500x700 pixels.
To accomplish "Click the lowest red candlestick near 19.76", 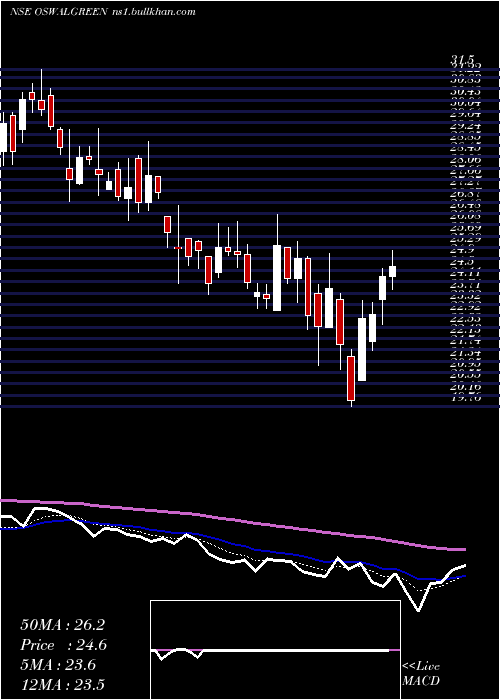I will pyautogui.click(x=351, y=378).
